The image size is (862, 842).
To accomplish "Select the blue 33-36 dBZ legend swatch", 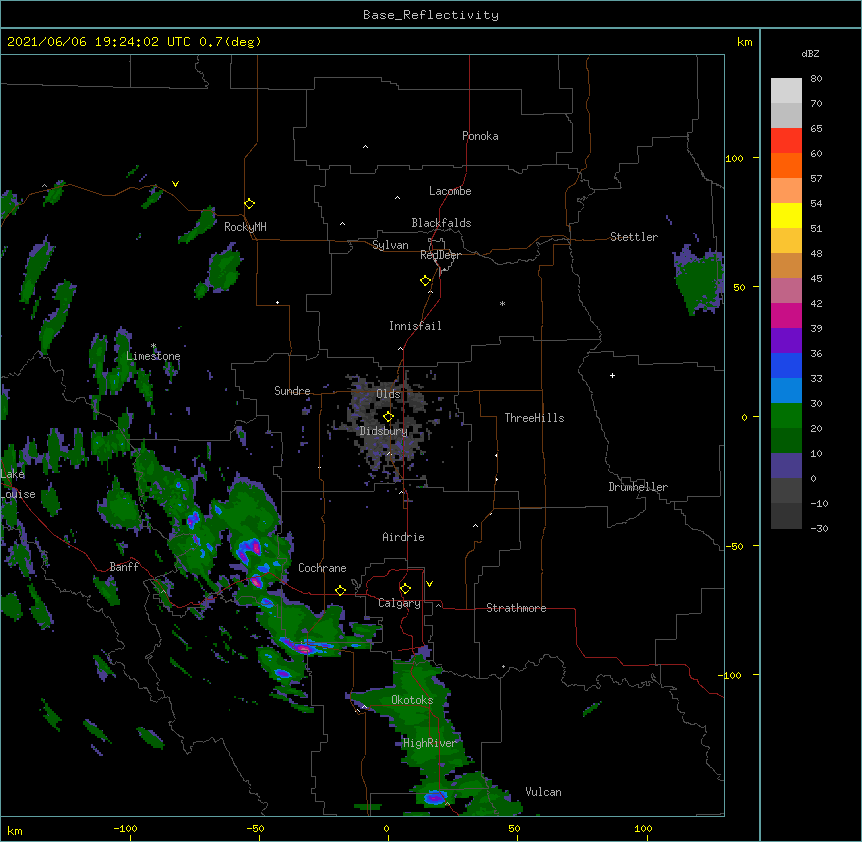I will click(x=786, y=365).
